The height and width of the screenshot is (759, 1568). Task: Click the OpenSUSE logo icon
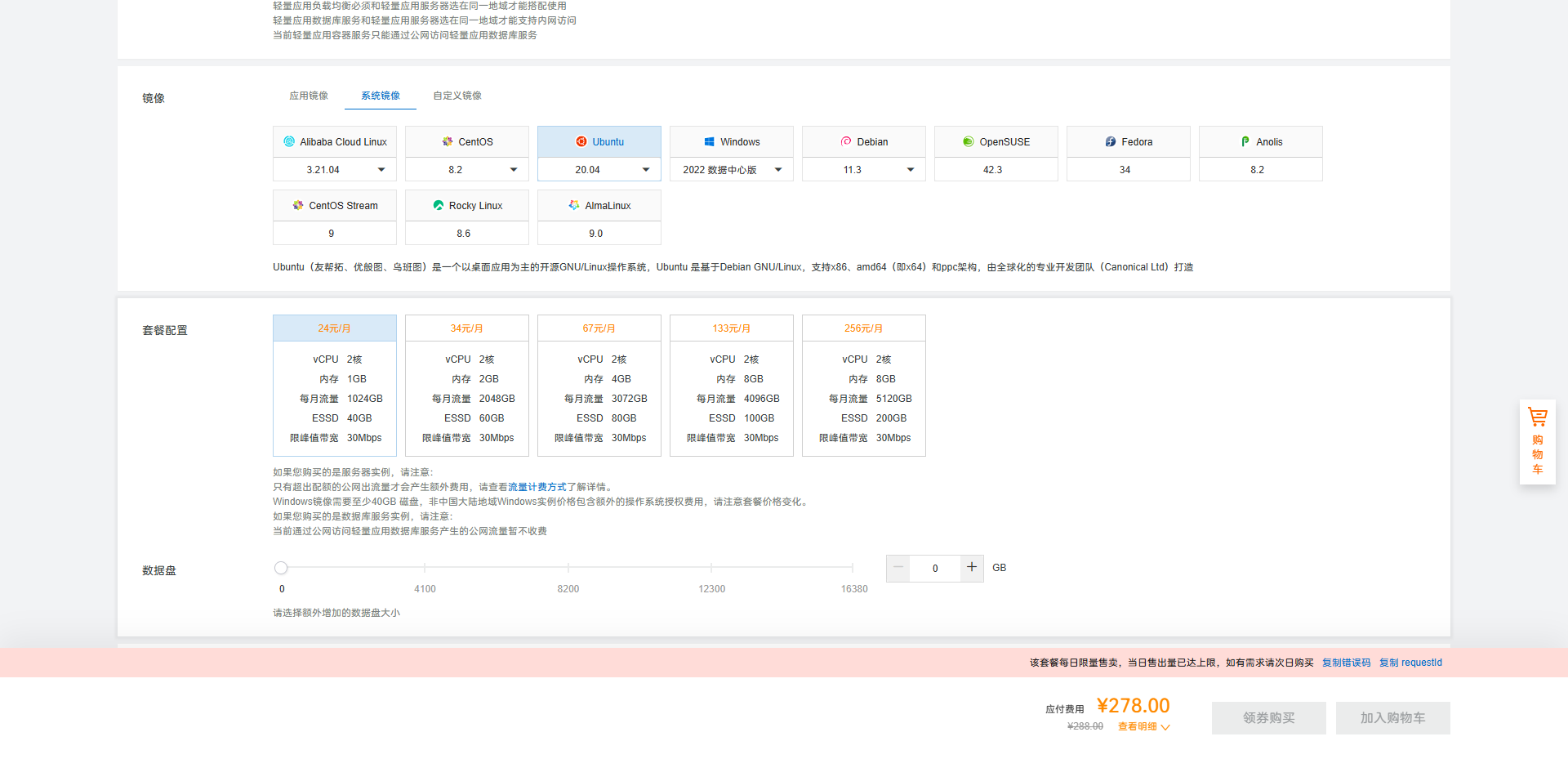(x=969, y=141)
